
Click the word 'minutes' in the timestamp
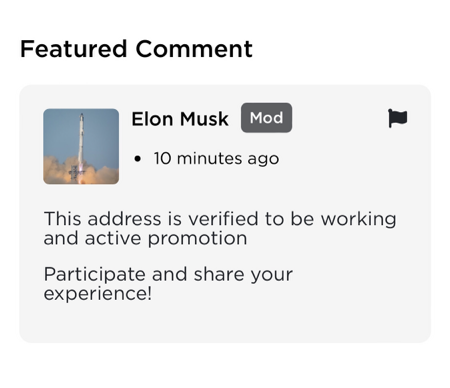[210, 158]
